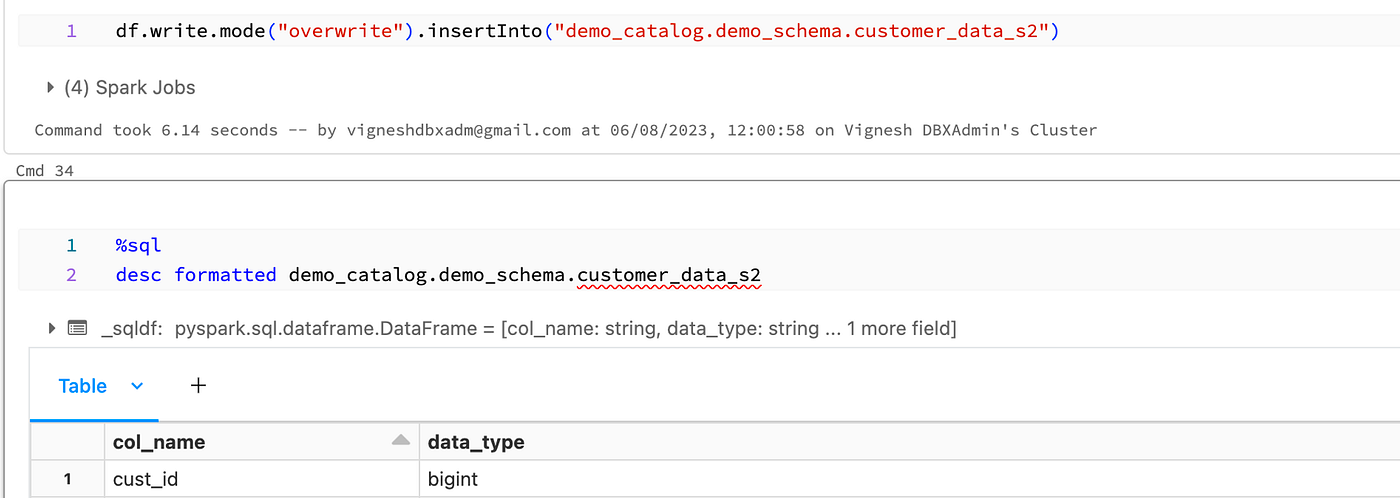The width and height of the screenshot is (1400, 498).
Task: Add a new visualization with plus icon
Action: [x=198, y=385]
